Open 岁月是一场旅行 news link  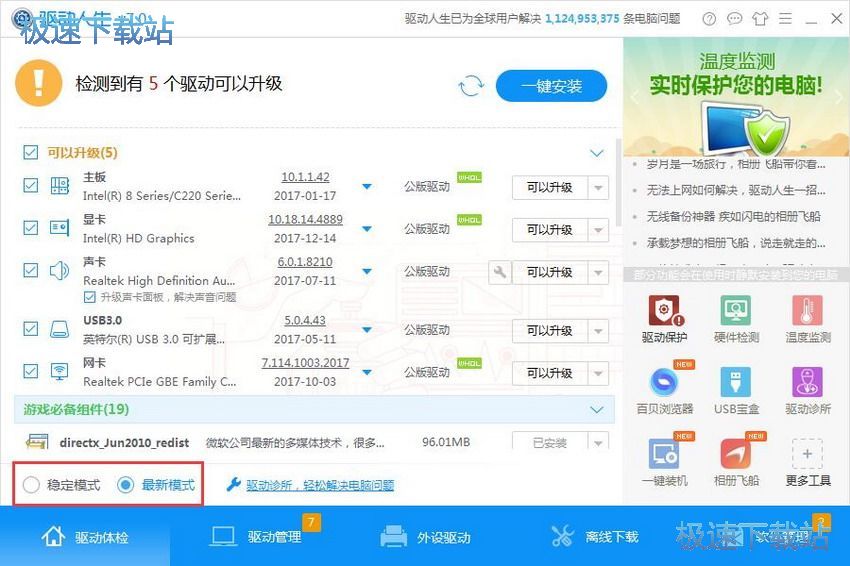click(x=736, y=164)
